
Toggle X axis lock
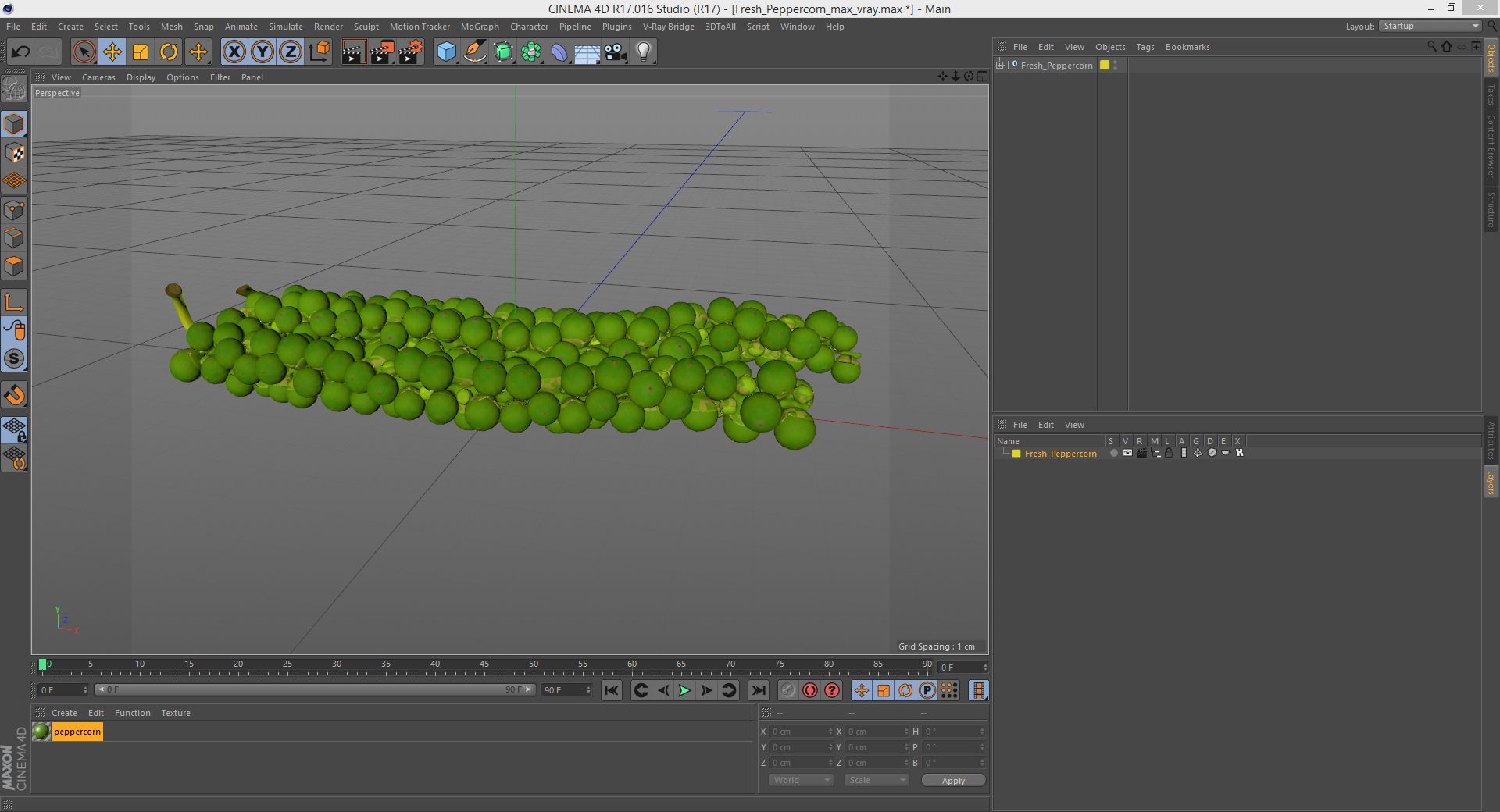pos(234,52)
